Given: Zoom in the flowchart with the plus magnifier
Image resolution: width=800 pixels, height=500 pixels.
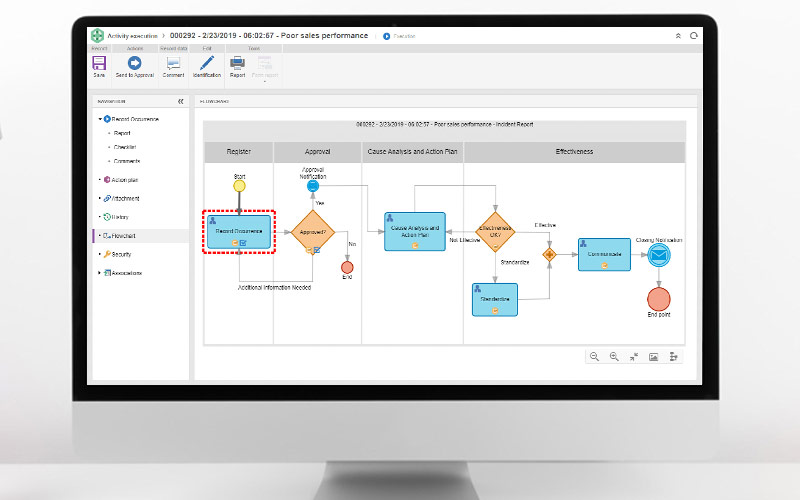Looking at the screenshot, I should pos(614,356).
